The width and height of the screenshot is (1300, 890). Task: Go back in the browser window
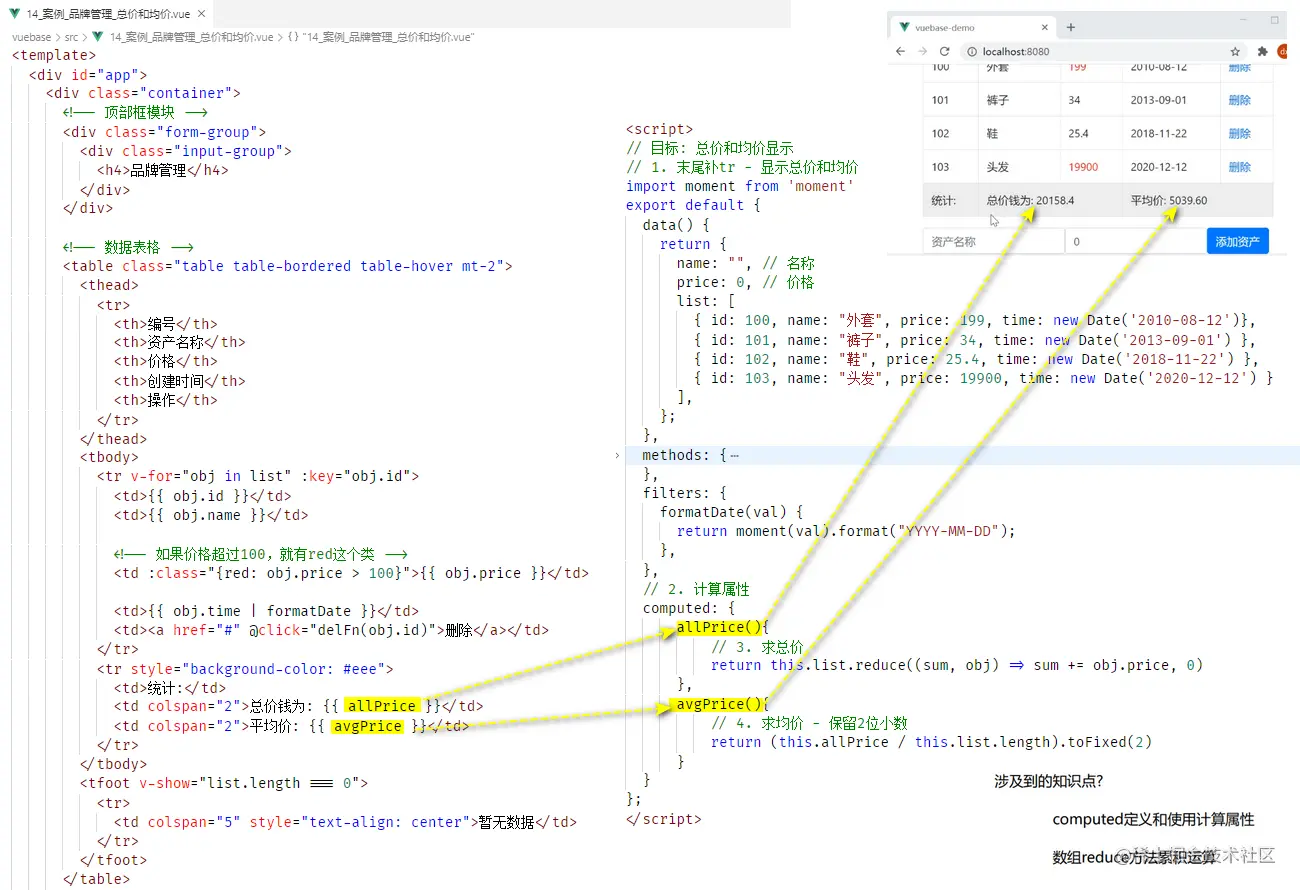[900, 51]
